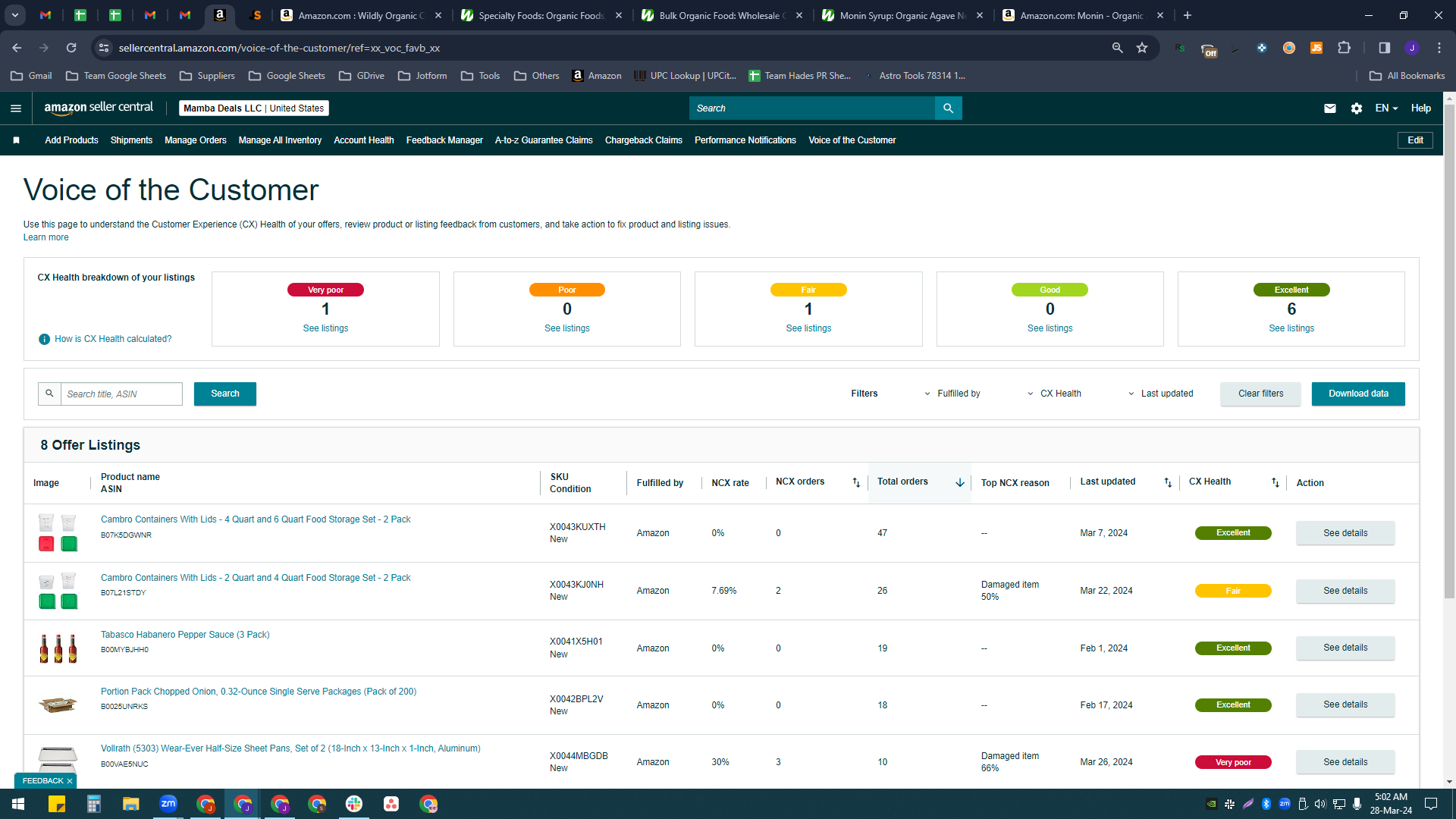Open a new browser tab
This screenshot has width=1456, height=819.
[1188, 15]
